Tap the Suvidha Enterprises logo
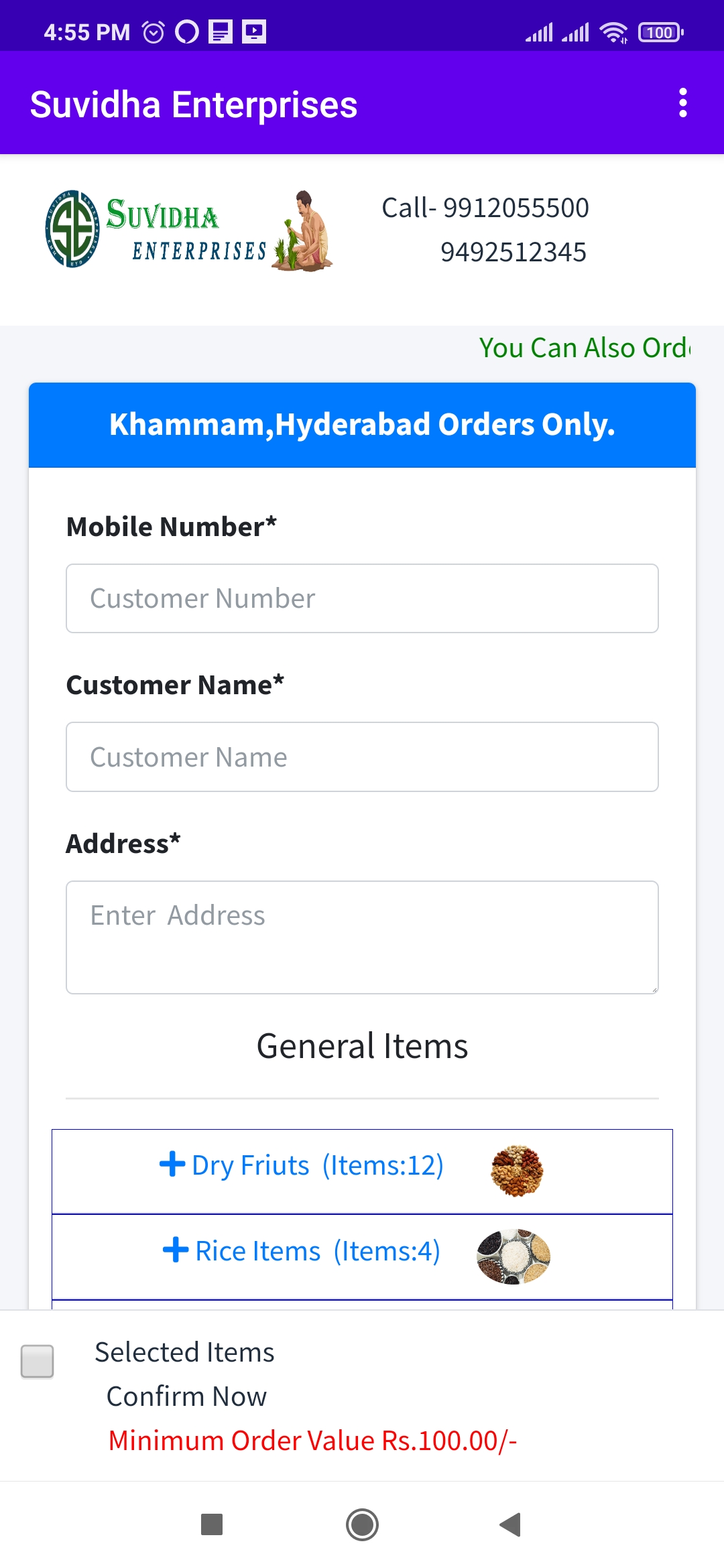The height and width of the screenshot is (1568, 724). coord(156,229)
